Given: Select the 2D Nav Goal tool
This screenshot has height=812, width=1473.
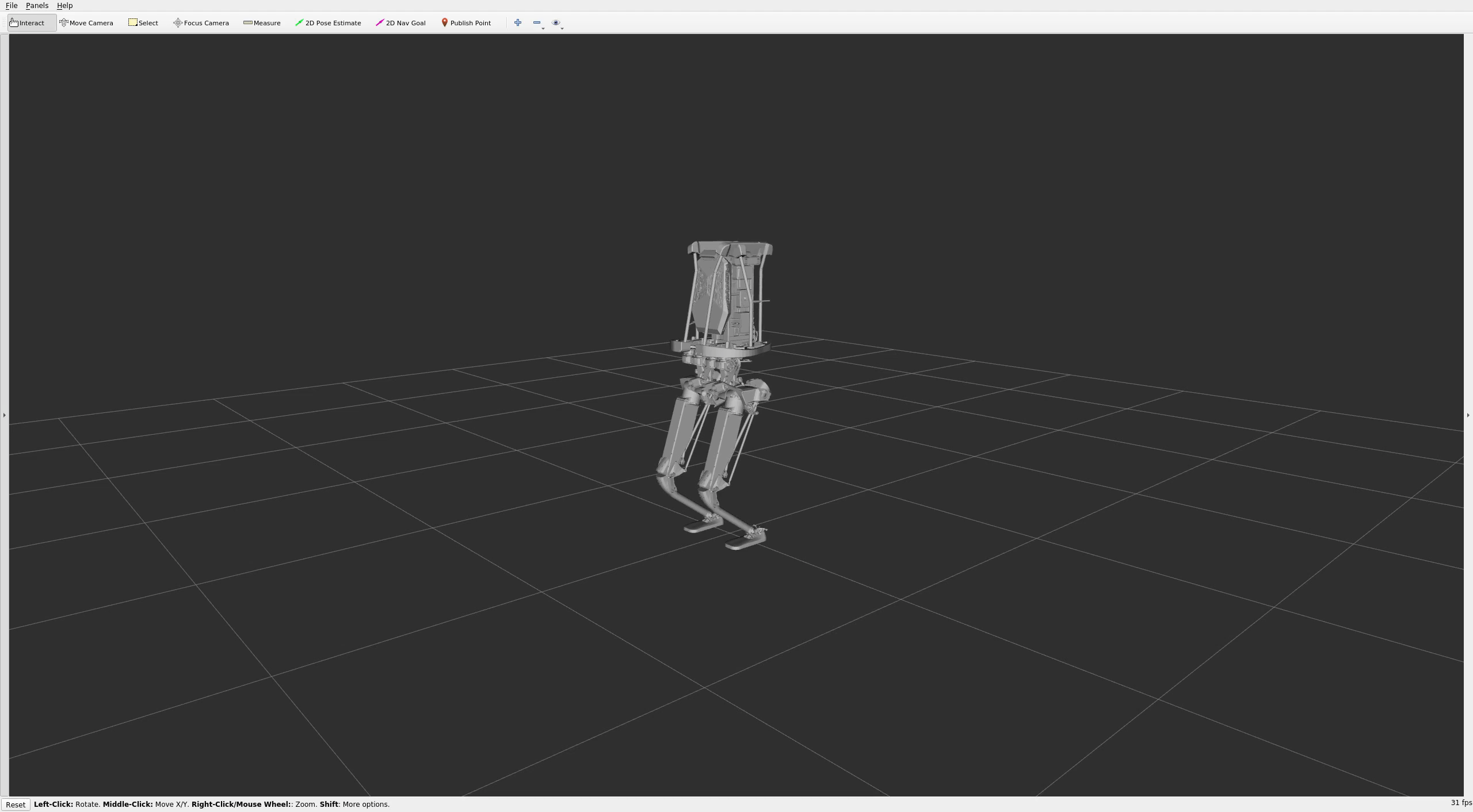Looking at the screenshot, I should click(x=400, y=23).
